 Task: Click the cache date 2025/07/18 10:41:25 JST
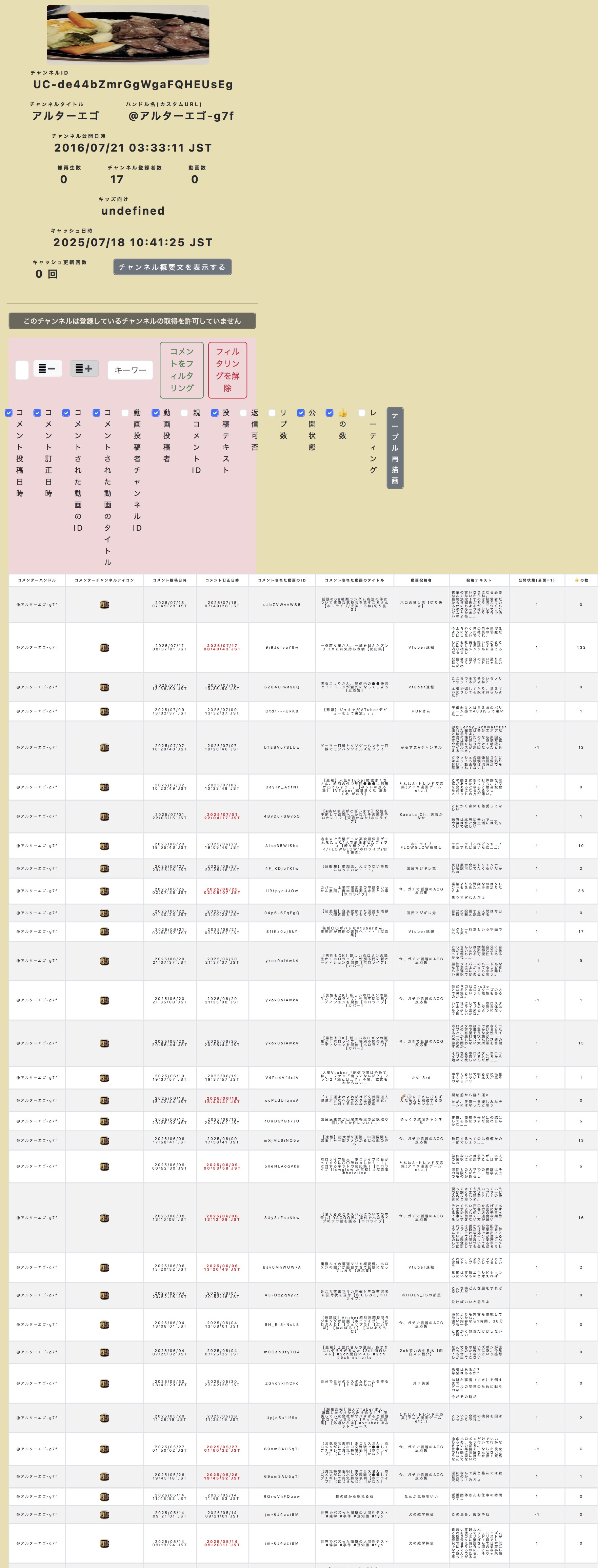click(133, 242)
